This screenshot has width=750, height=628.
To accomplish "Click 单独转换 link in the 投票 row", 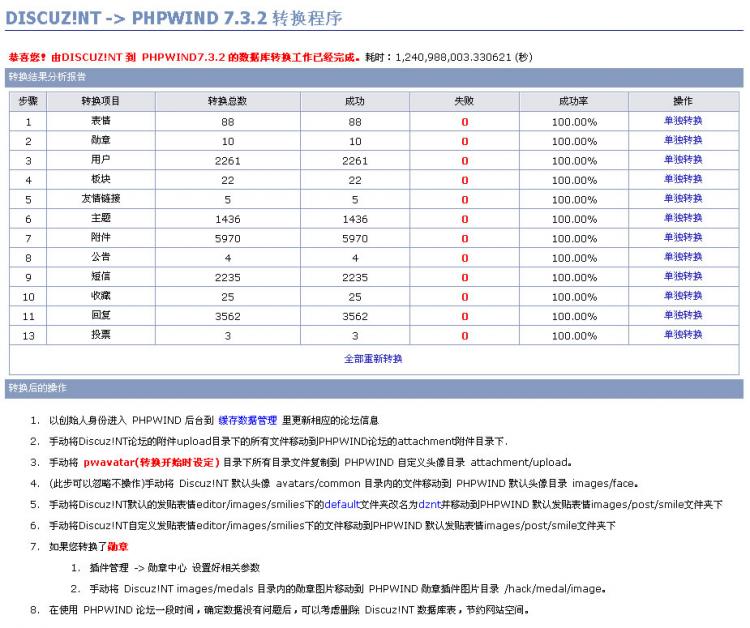I will pos(683,335).
